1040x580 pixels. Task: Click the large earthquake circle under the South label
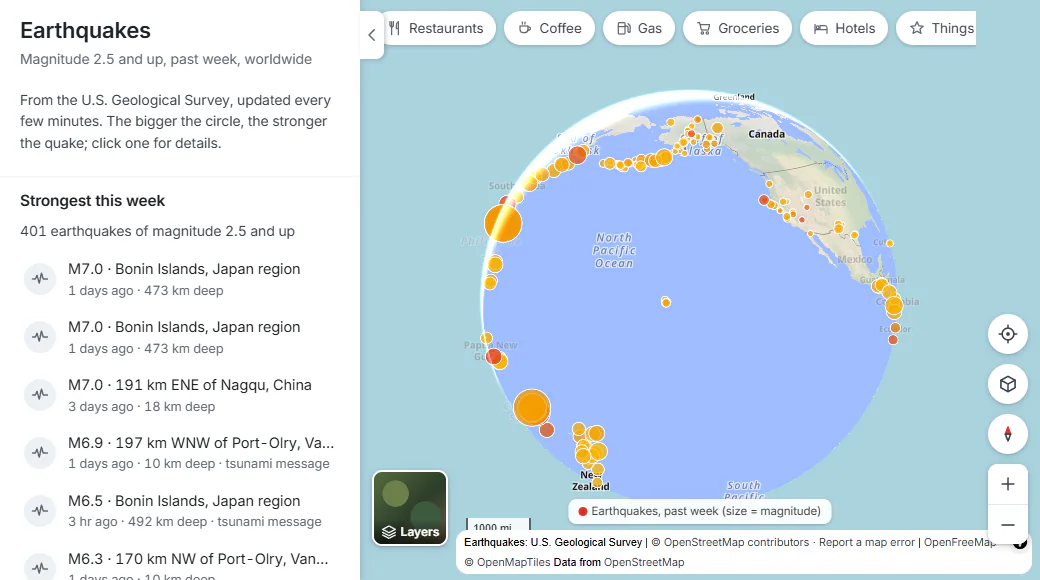coord(503,222)
